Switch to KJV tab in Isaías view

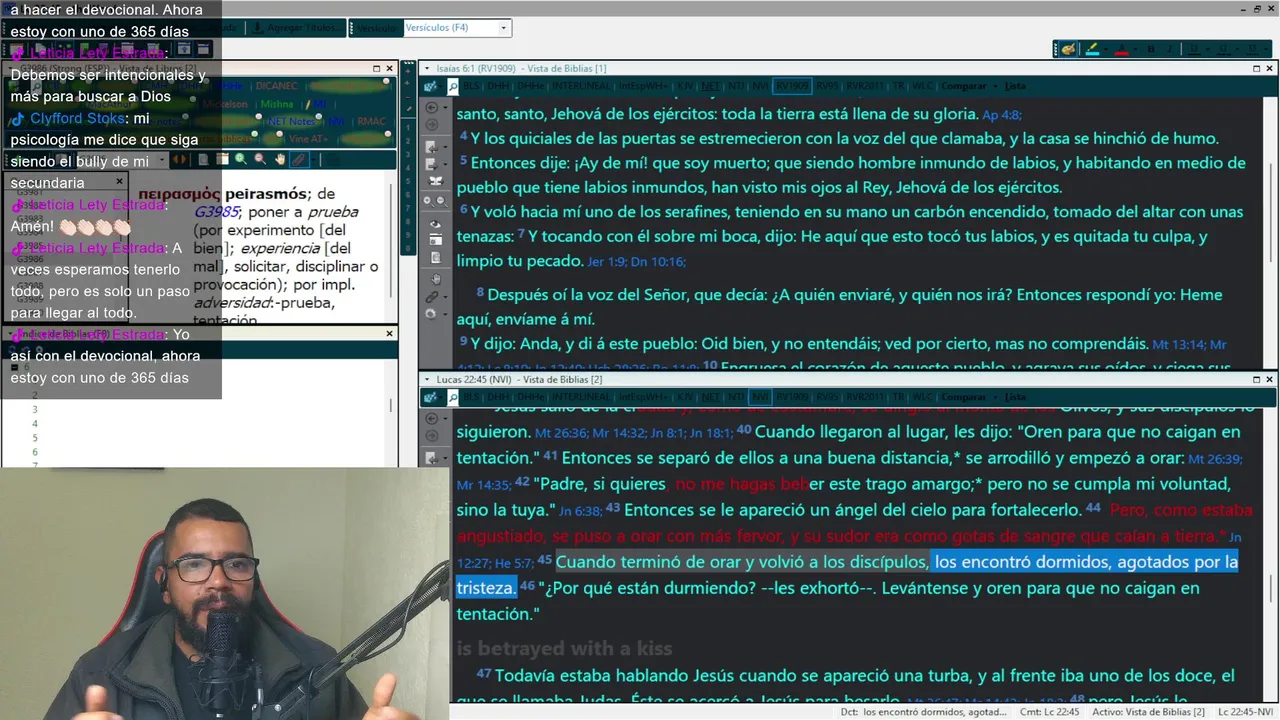point(685,86)
